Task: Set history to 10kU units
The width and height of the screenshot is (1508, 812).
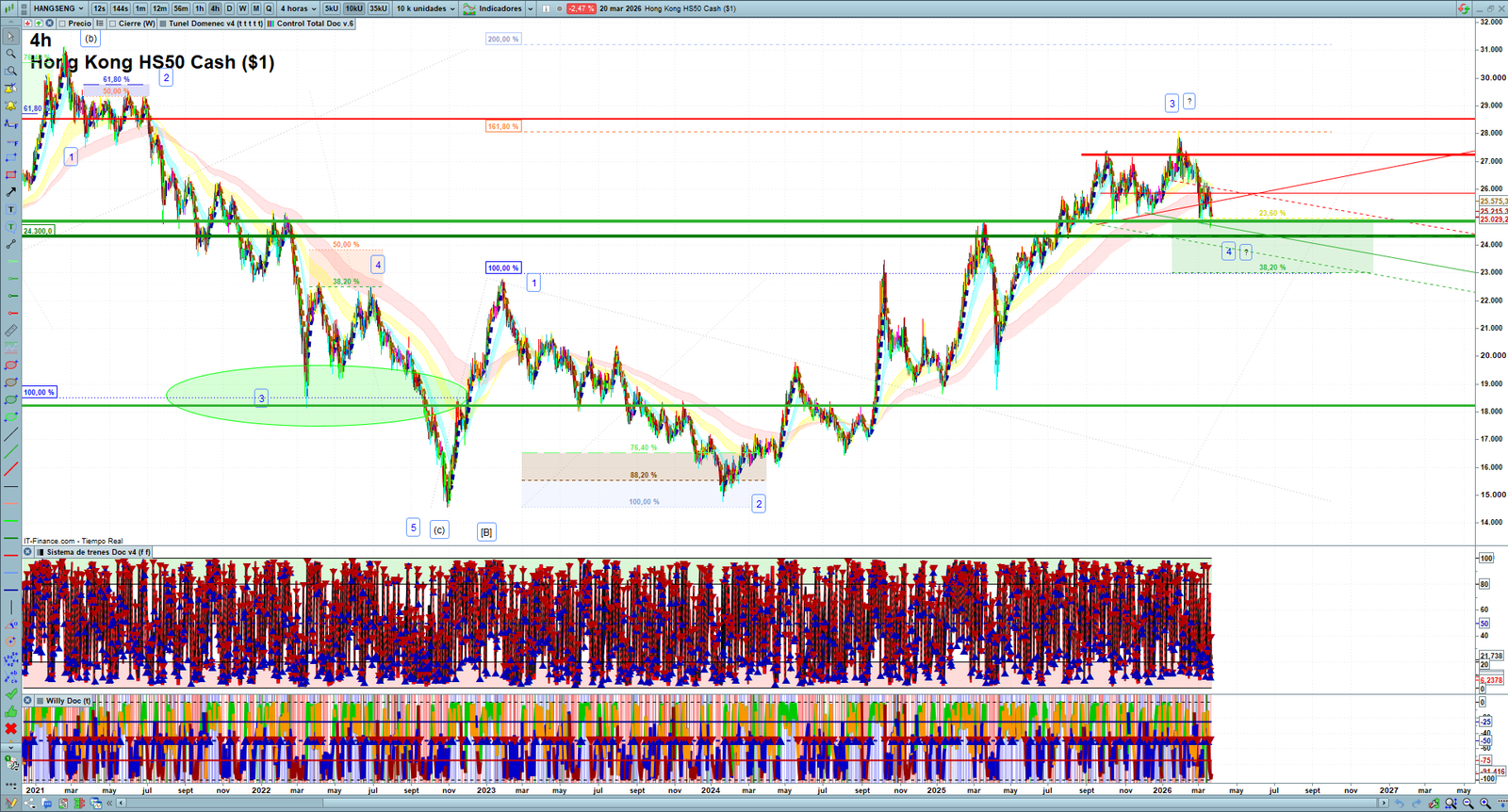Action: click(353, 8)
